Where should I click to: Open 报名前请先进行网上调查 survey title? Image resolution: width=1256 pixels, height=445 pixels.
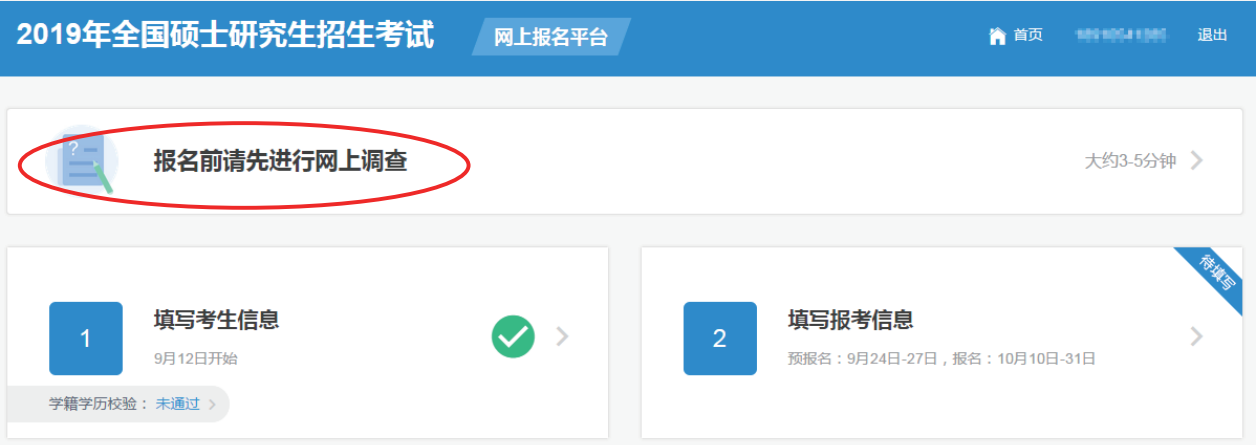[x=280, y=161]
